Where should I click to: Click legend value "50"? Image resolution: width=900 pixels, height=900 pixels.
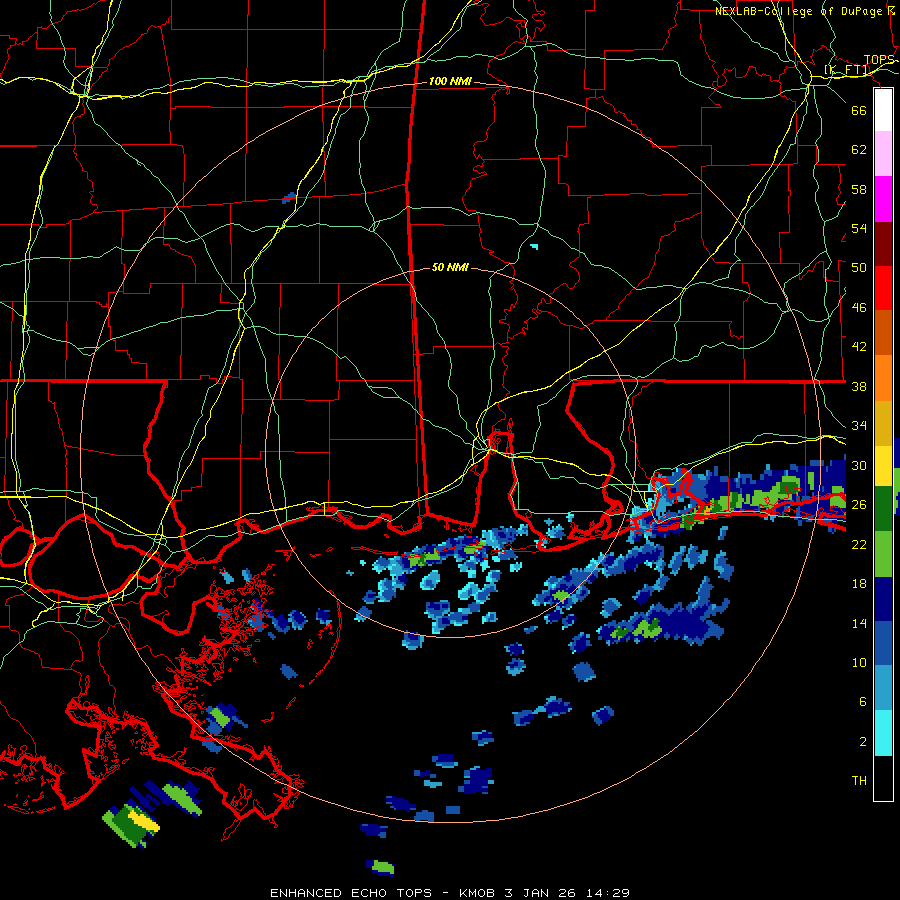point(859,268)
